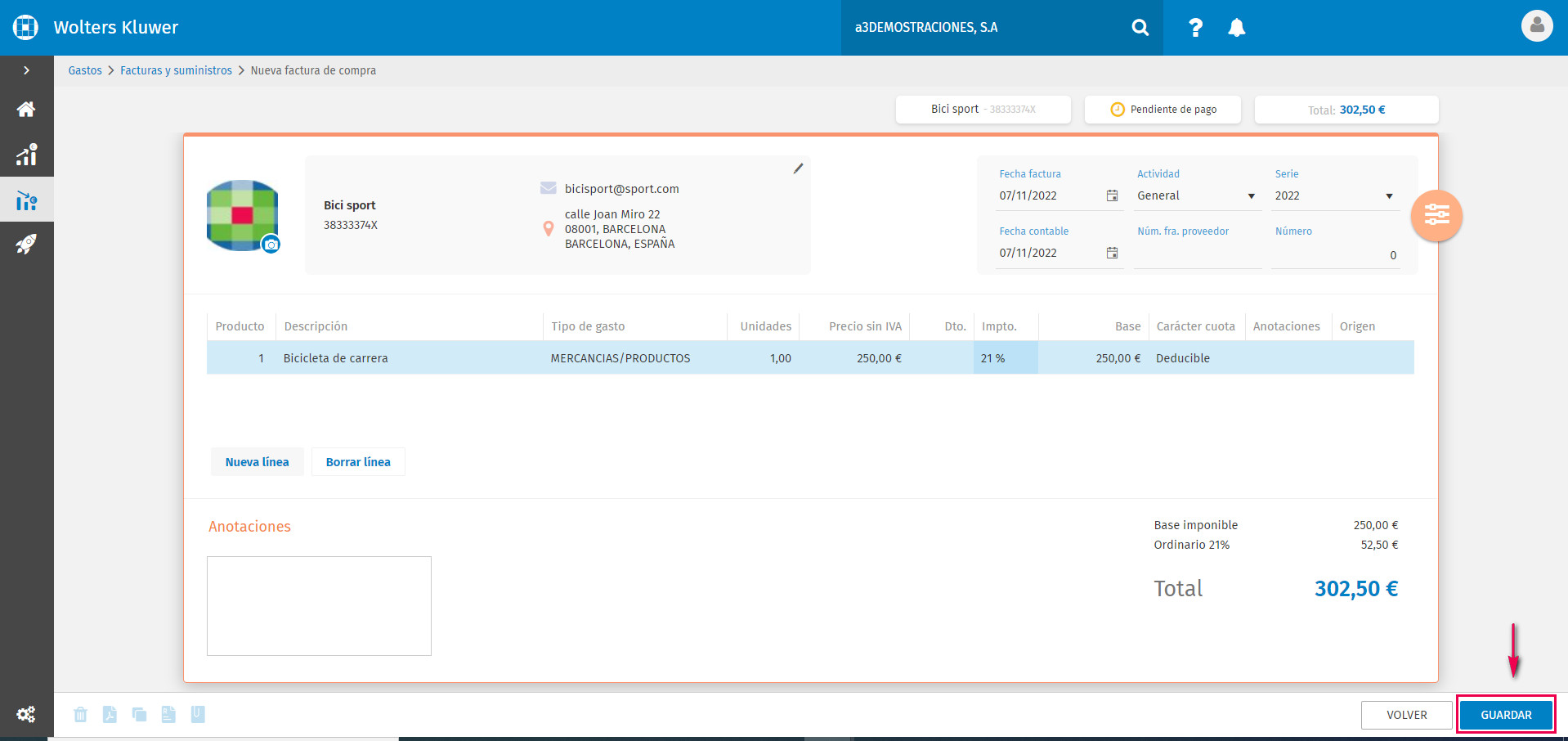
Task: Select the 21 % Impto. cell
Action: (1006, 358)
